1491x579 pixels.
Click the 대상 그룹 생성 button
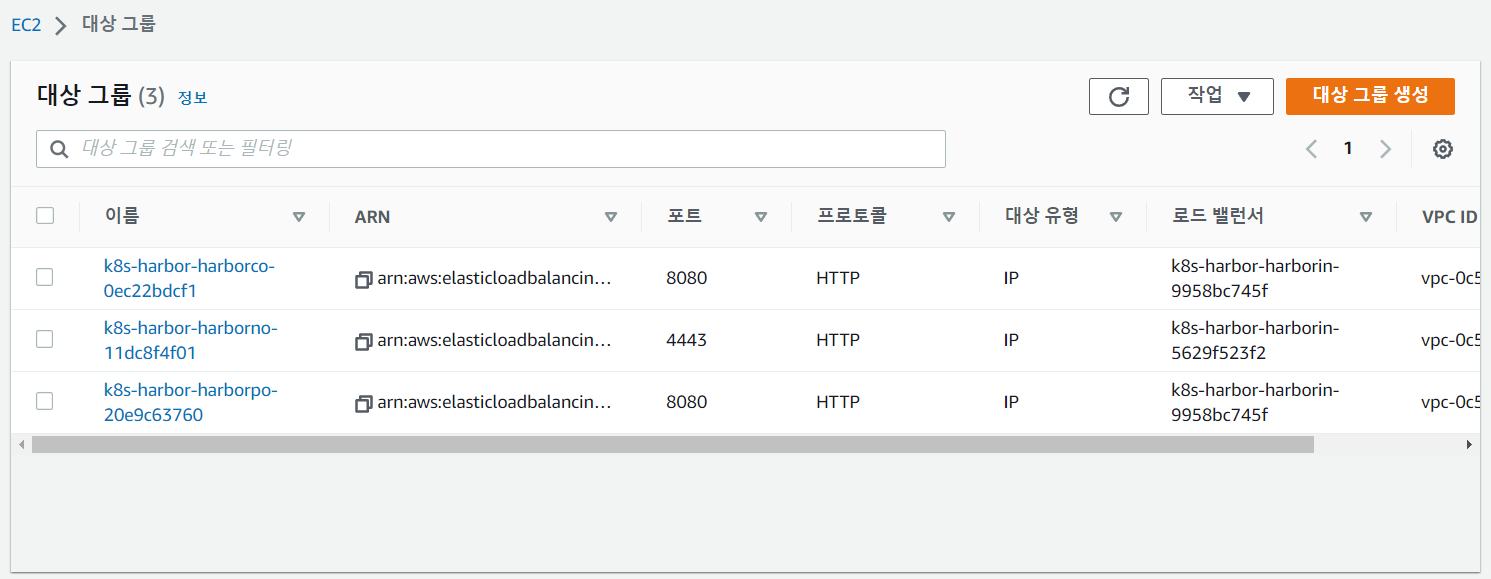click(x=1369, y=96)
